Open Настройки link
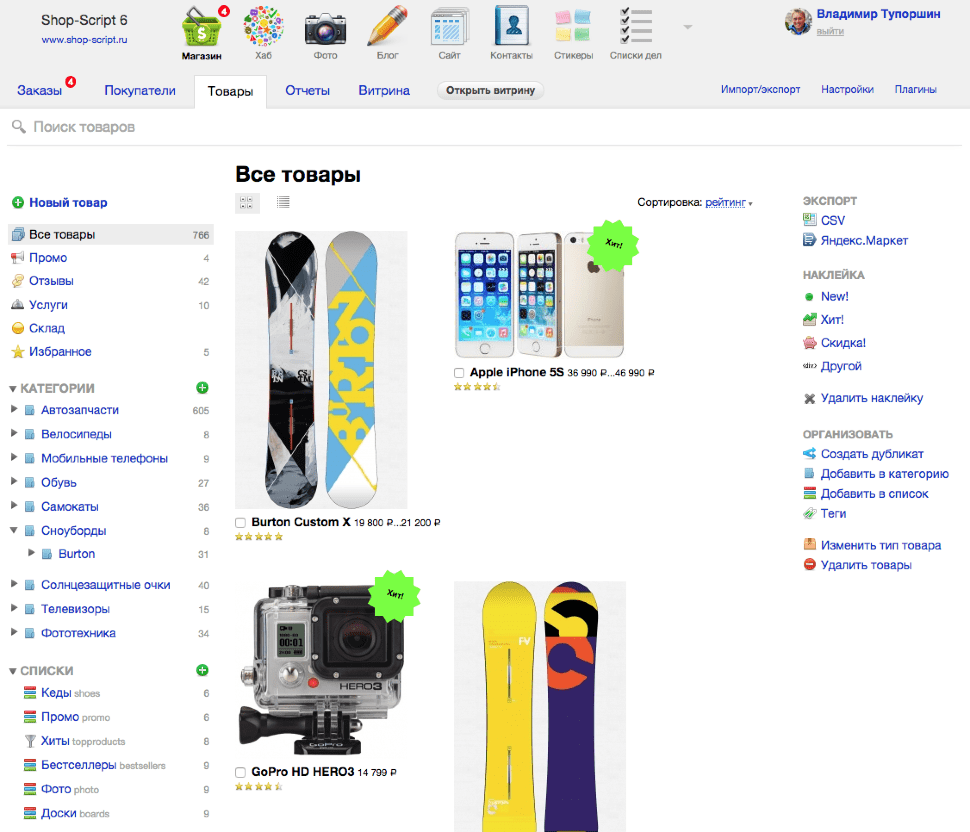Screen dimensions: 970x832 [848, 90]
